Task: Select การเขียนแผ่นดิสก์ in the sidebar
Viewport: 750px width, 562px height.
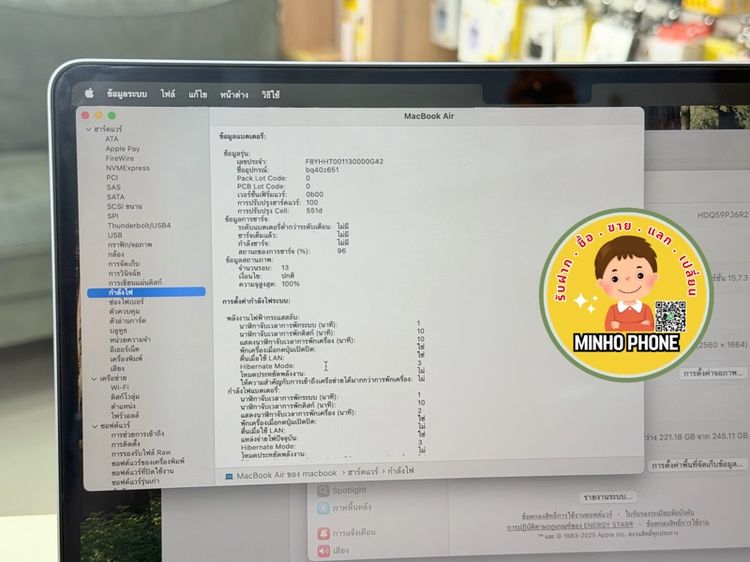Action: 135,283
